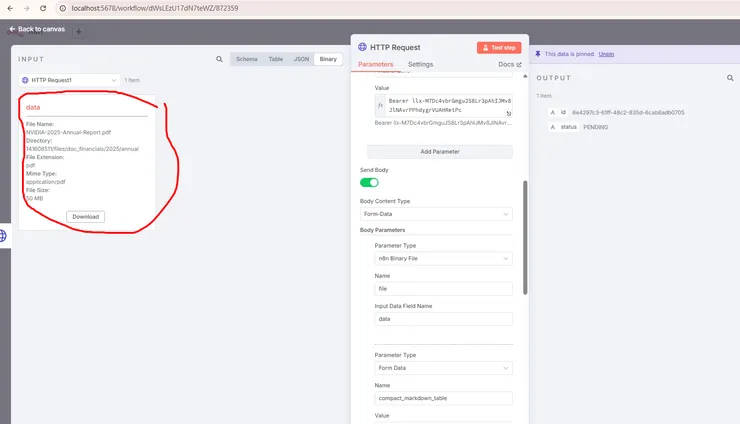The image size is (740, 424).
Task: Download the NVIDIA annual report file
Action: coord(85,217)
